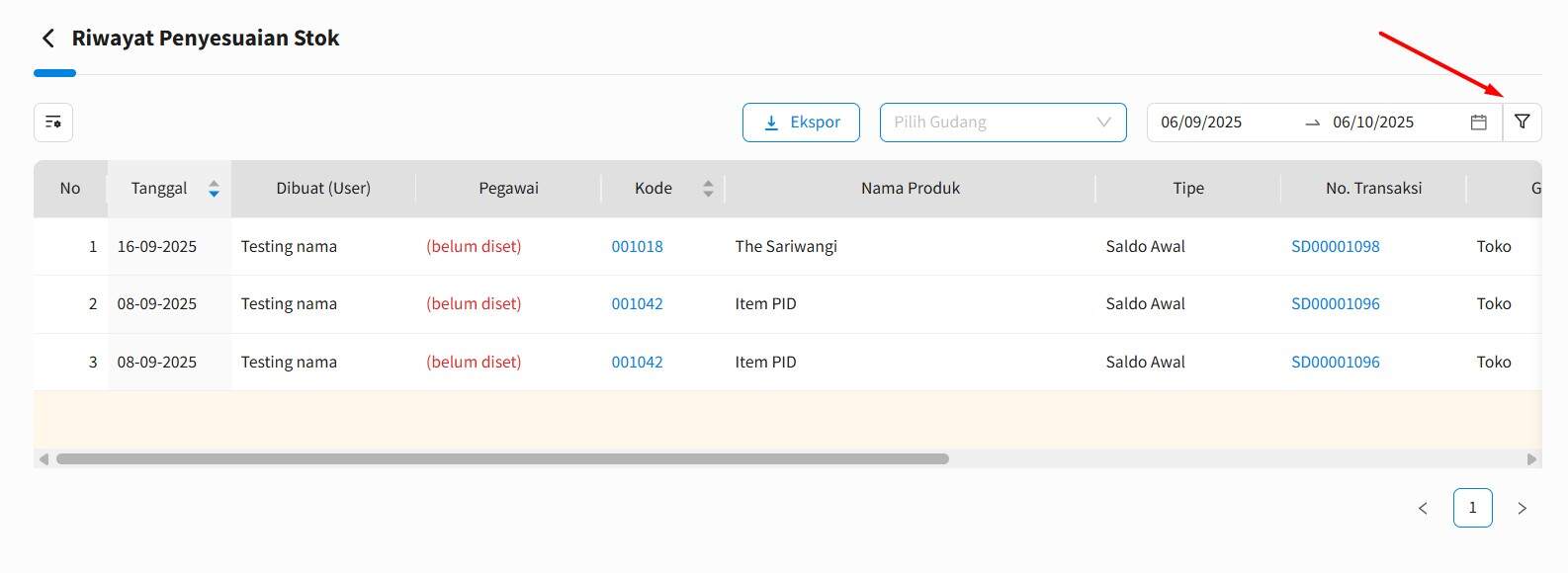Click the start date 06/09/2025 field
The height and width of the screenshot is (573, 1568).
(1201, 123)
